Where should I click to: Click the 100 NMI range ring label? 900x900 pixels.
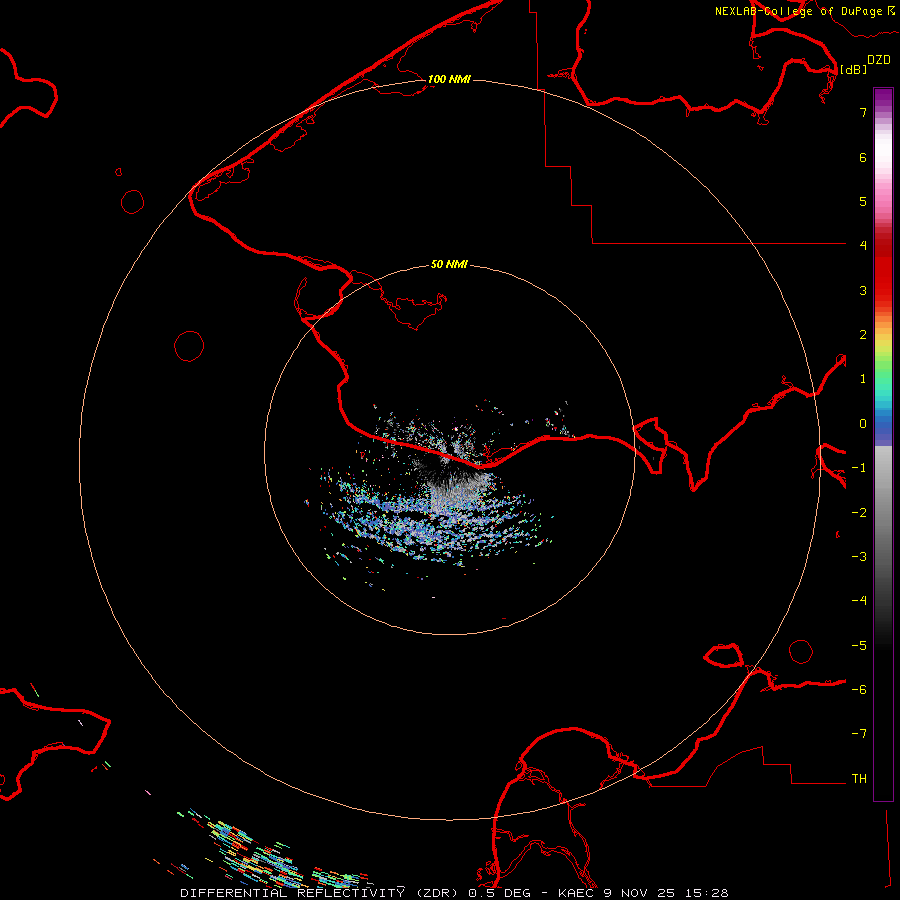[x=449, y=79]
